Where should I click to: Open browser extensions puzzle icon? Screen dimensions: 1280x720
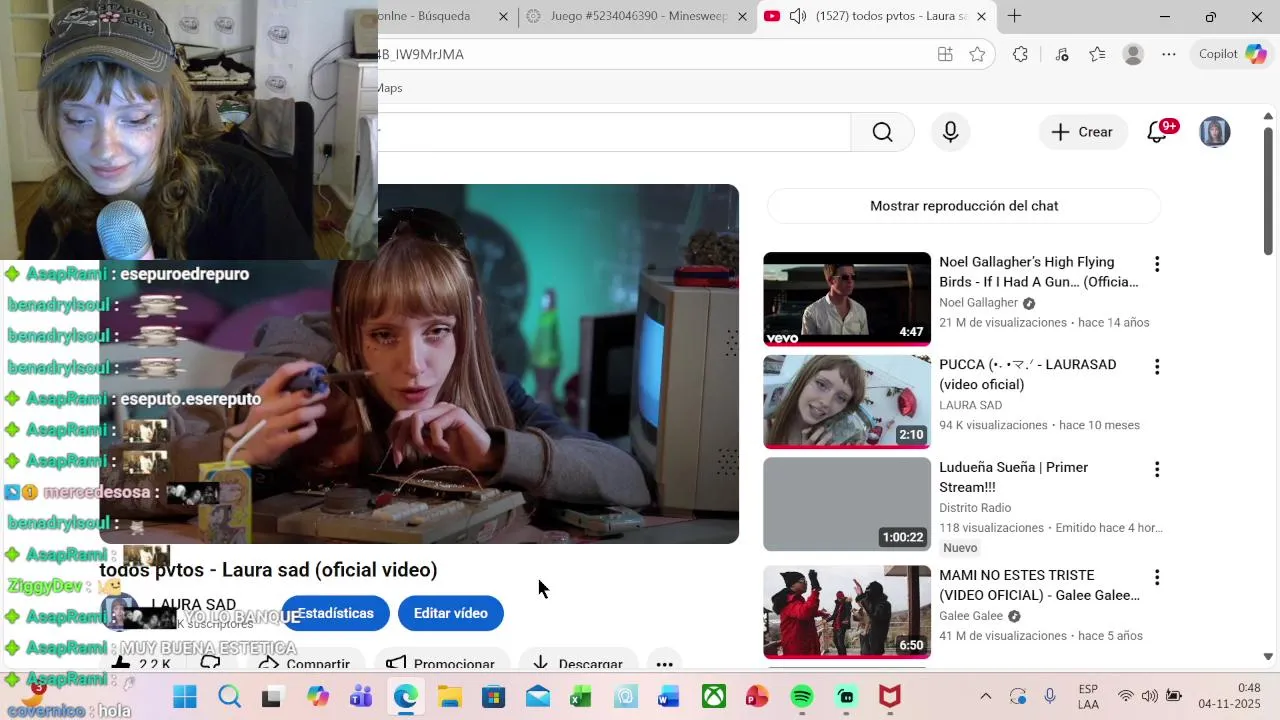pos(1020,54)
